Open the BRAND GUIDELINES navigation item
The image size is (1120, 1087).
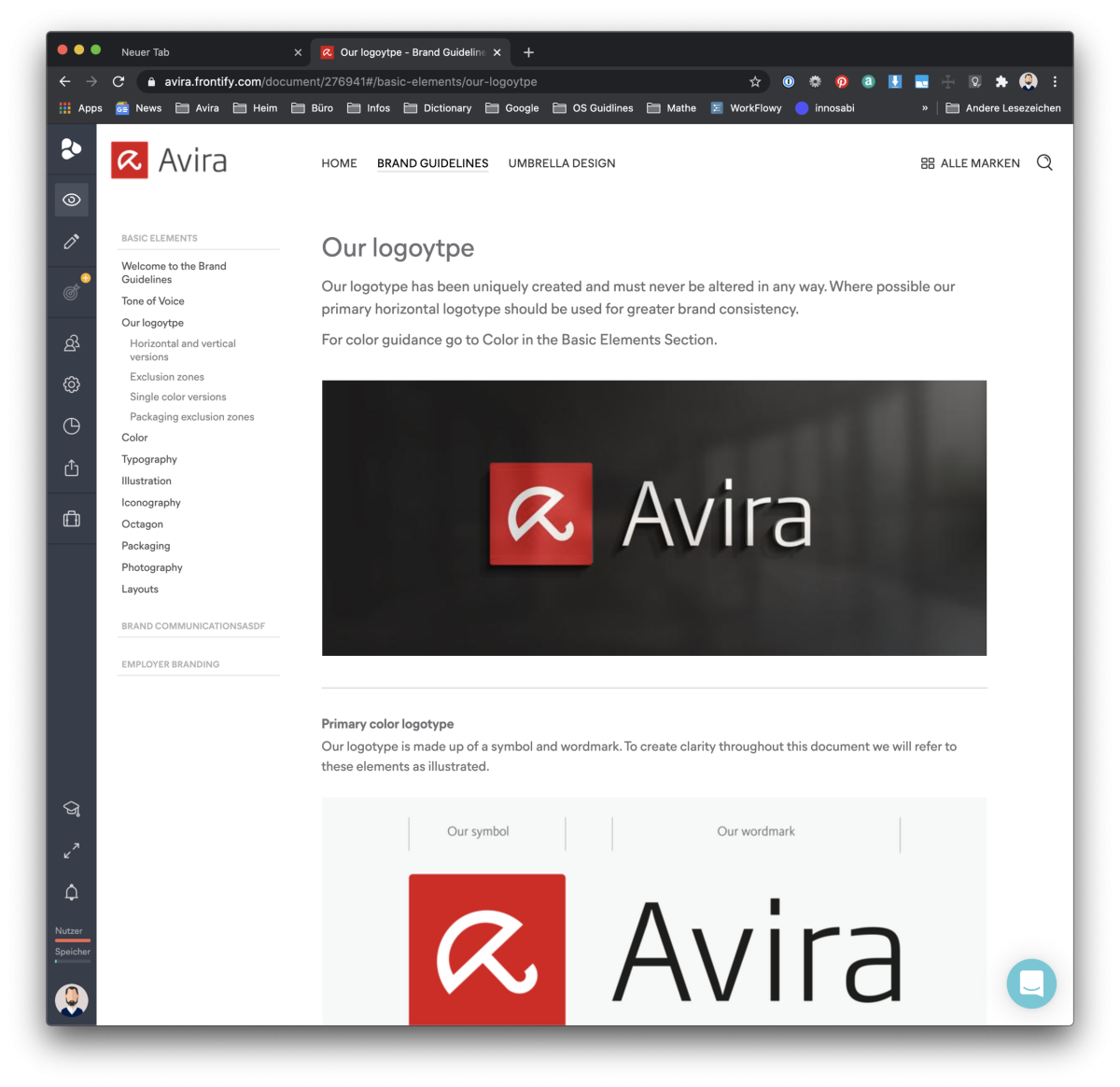433,163
